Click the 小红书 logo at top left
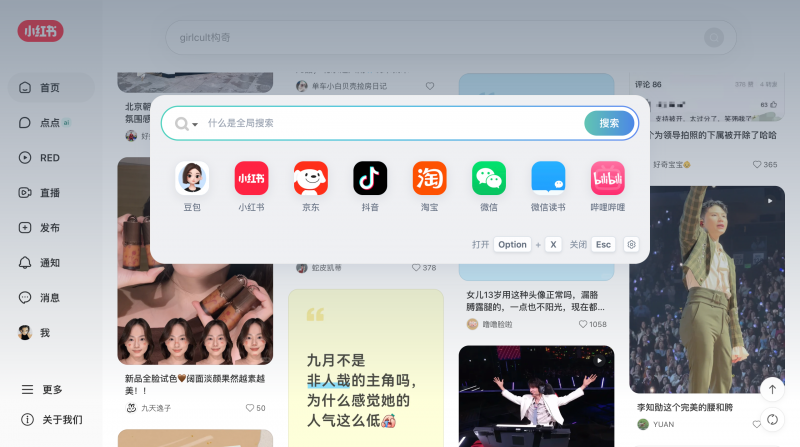800x447 pixels. (x=40, y=31)
